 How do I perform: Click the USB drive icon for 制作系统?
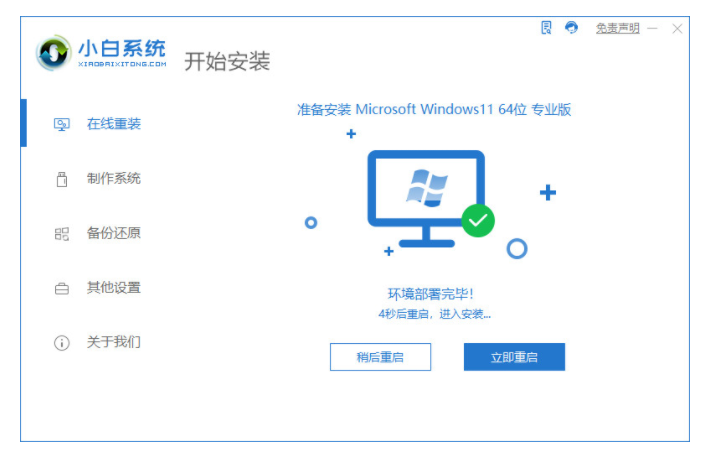click(62, 179)
